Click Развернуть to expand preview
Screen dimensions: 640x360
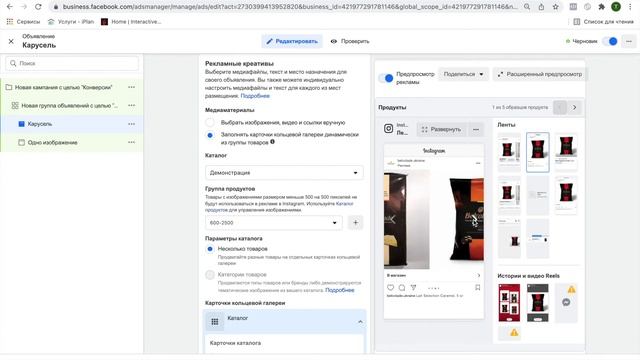[441, 129]
